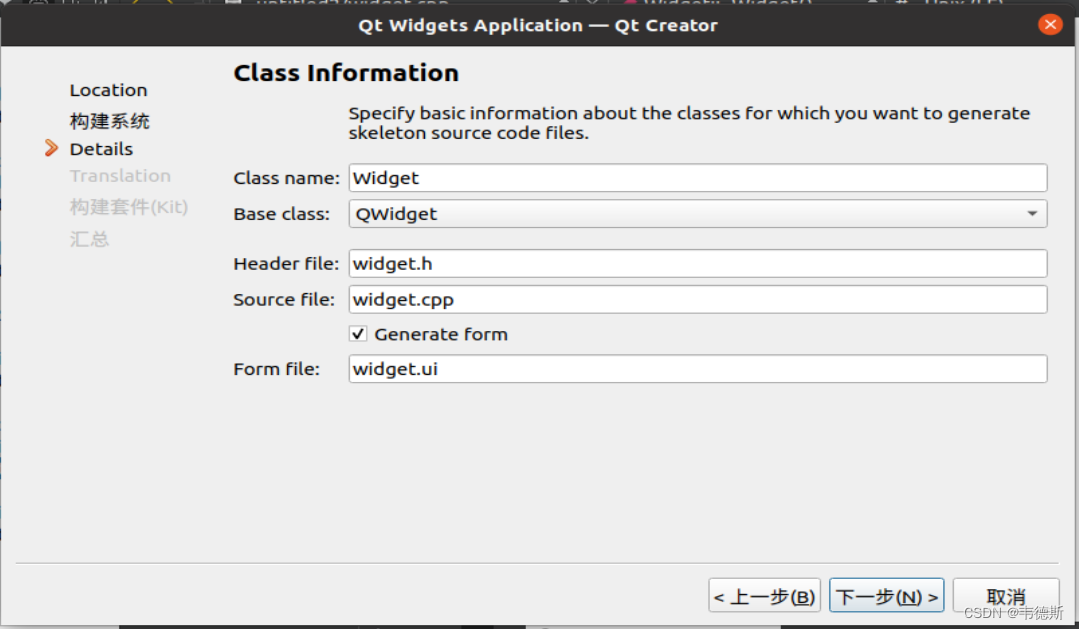Viewport: 1079px width, 629px height.
Task: Go to next step with 下一步(N)
Action: 886,596
